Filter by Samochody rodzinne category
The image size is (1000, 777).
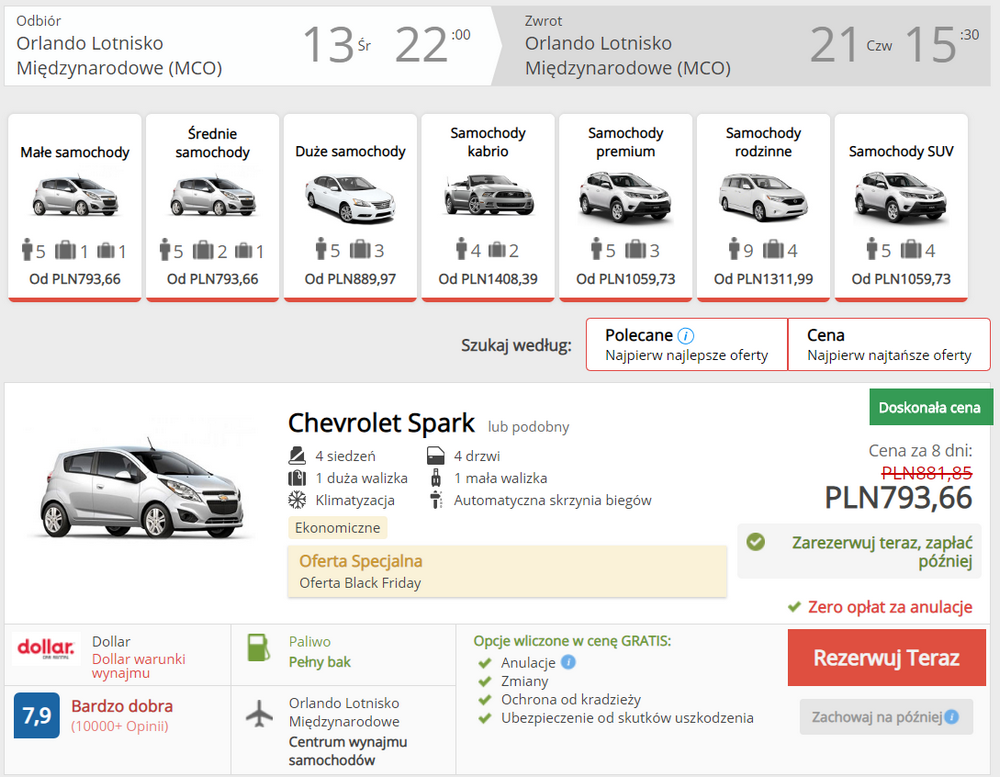coord(763,206)
